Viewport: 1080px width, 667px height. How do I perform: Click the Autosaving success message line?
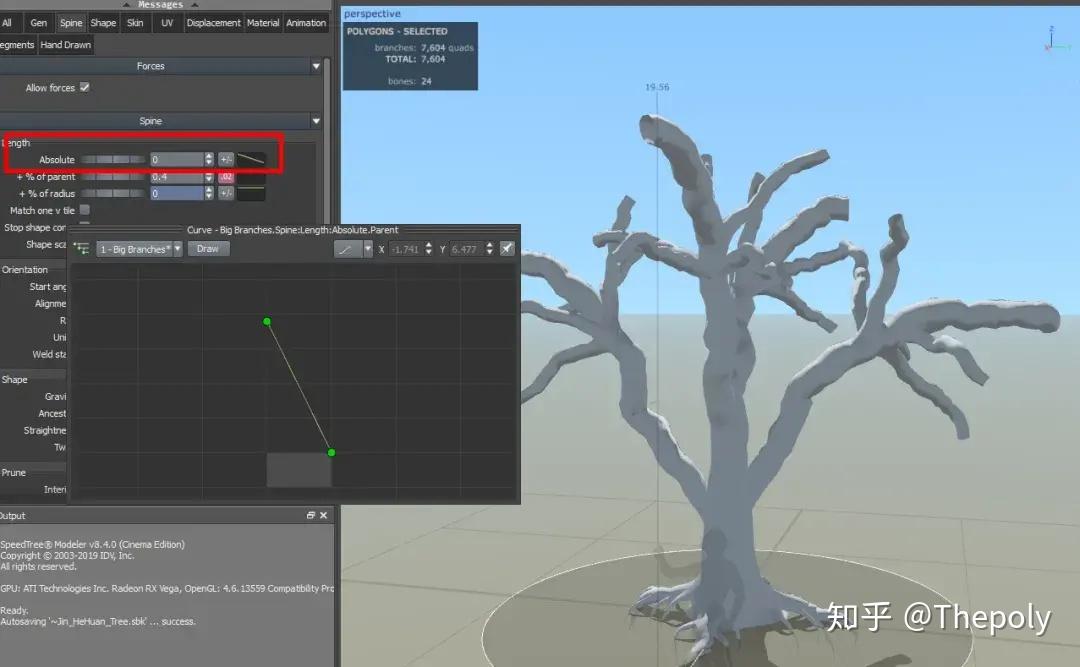click(98, 622)
